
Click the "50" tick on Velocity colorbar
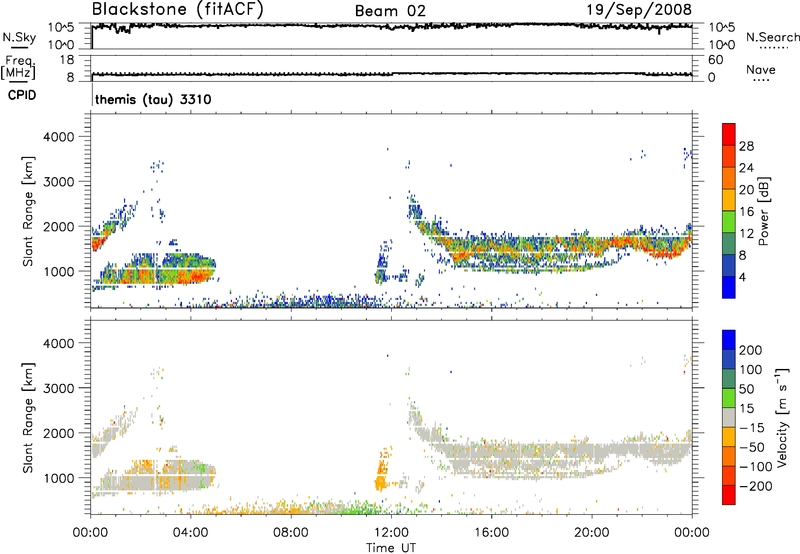[746, 389]
